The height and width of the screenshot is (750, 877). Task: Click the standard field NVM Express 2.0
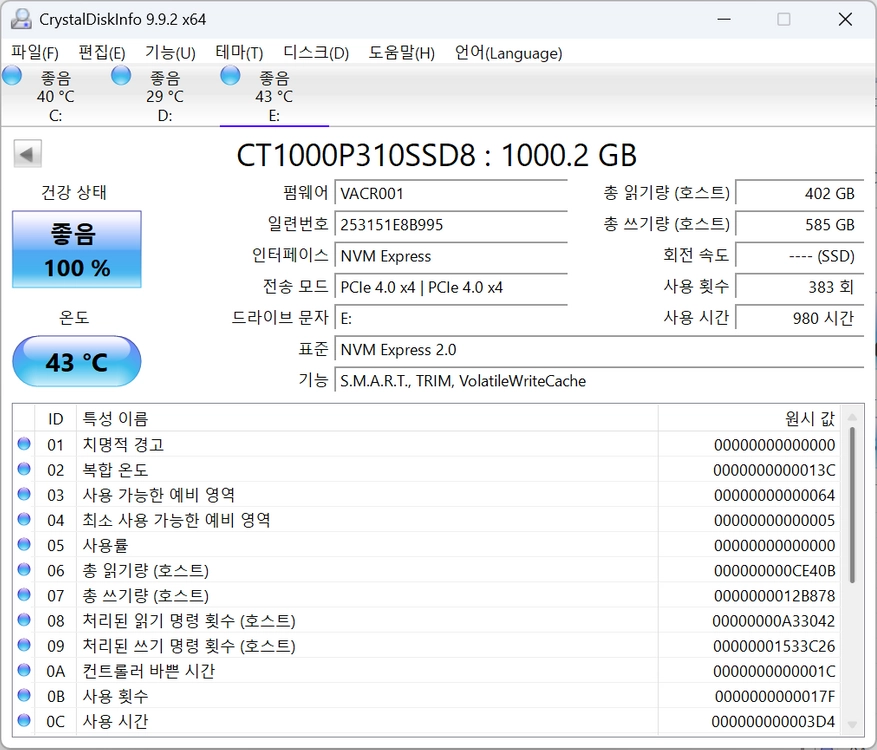[600, 350]
